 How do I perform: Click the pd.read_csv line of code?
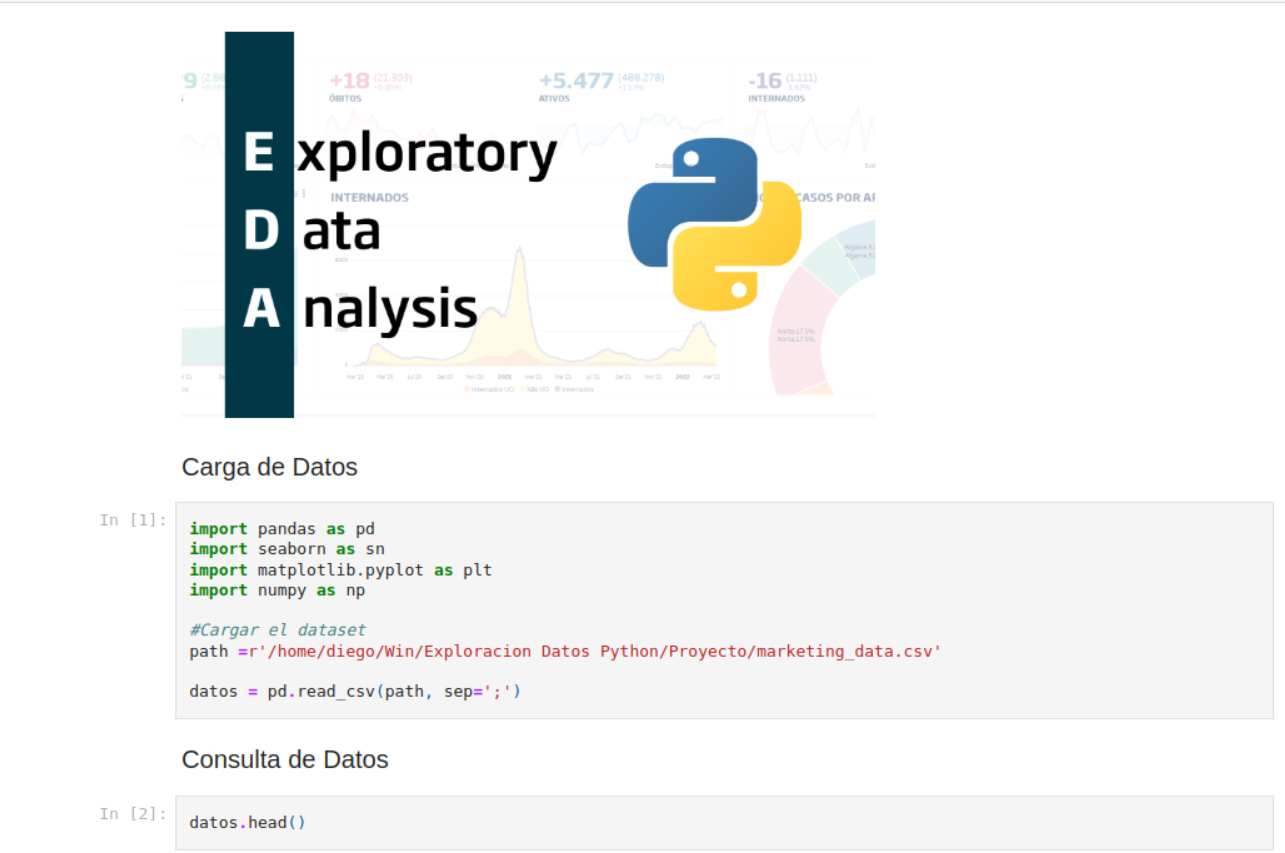click(x=355, y=692)
